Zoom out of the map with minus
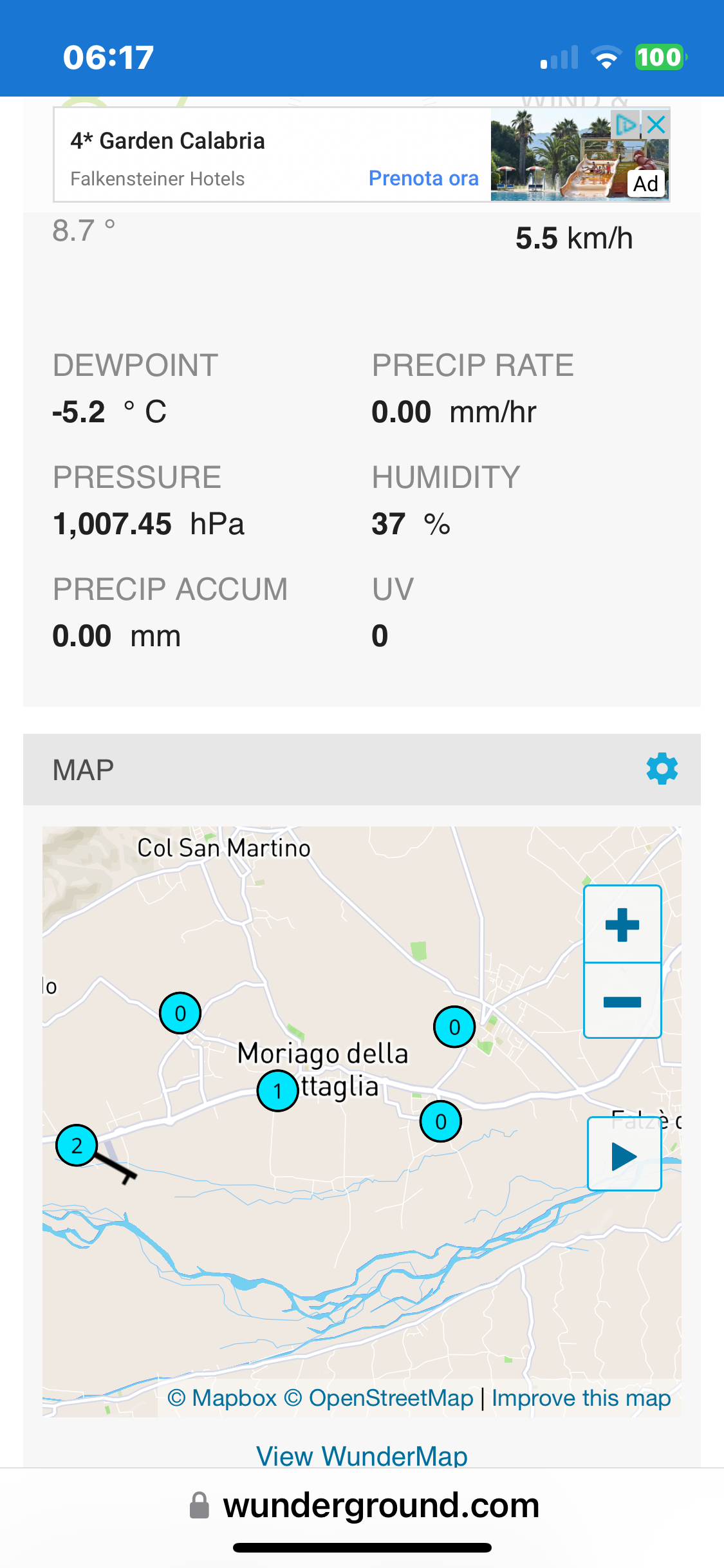Viewport: 724px width, 1568px height. tap(622, 1001)
